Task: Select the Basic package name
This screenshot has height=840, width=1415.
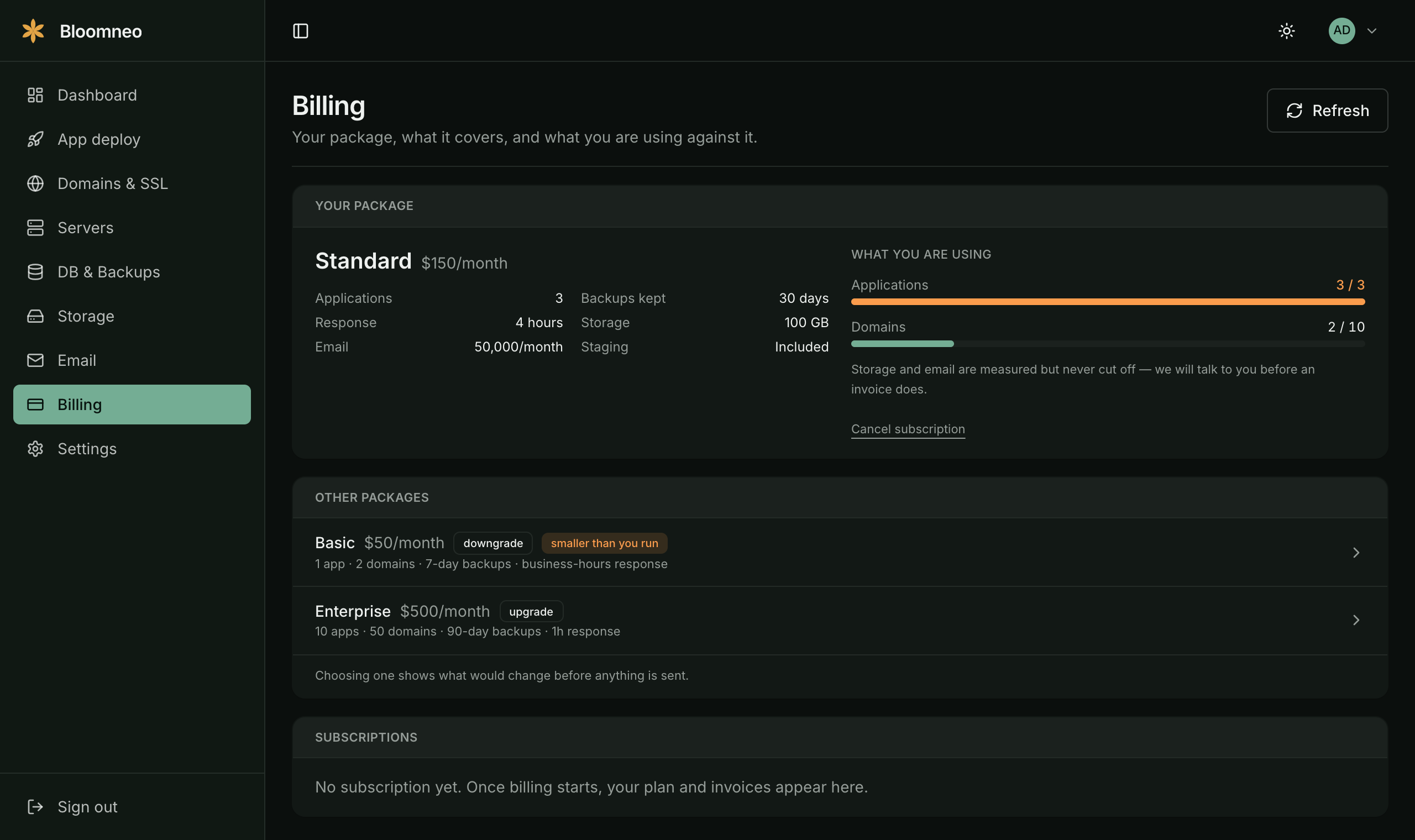Action: pos(334,543)
